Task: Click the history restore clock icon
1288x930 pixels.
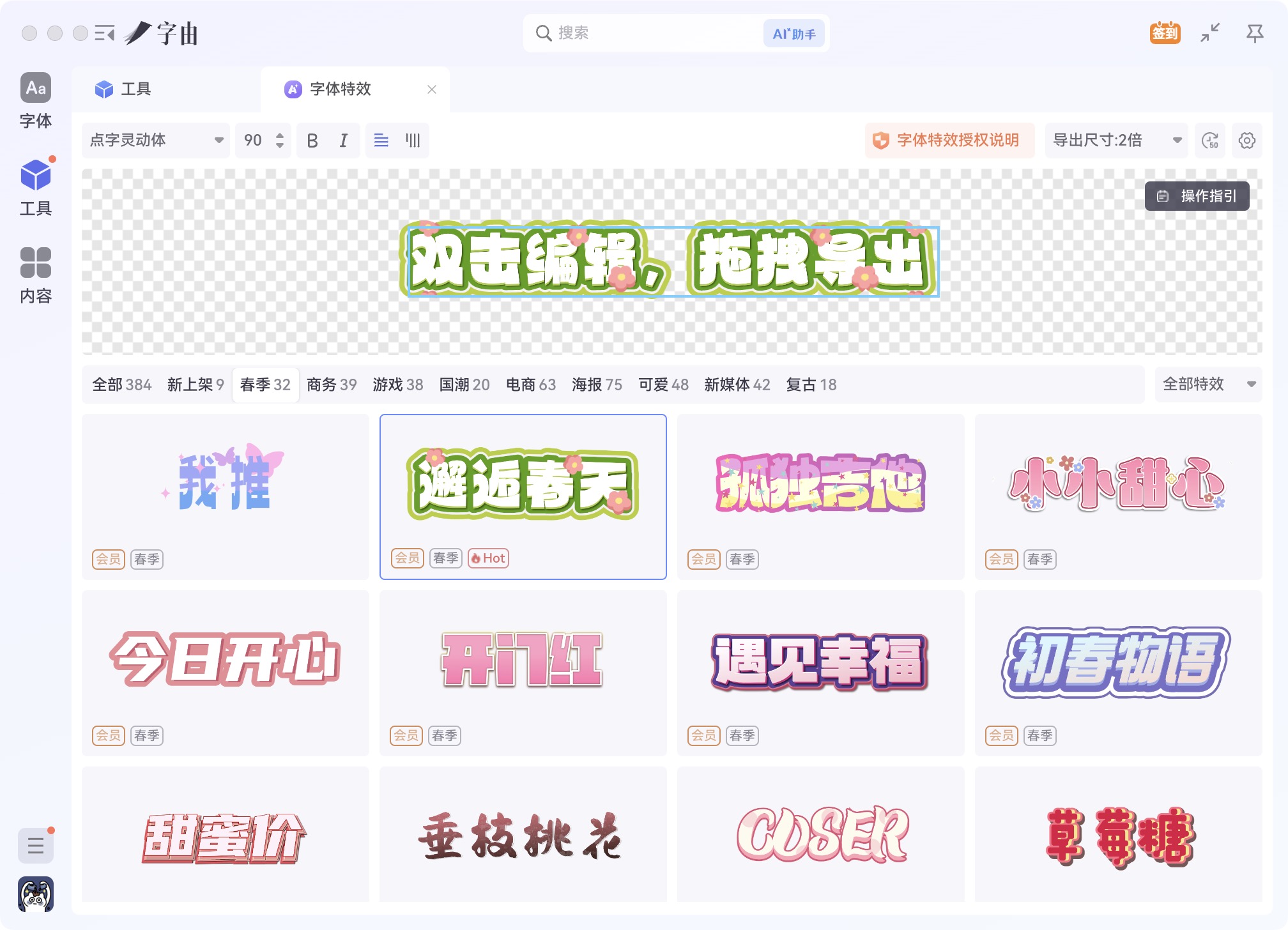Action: click(x=1209, y=141)
